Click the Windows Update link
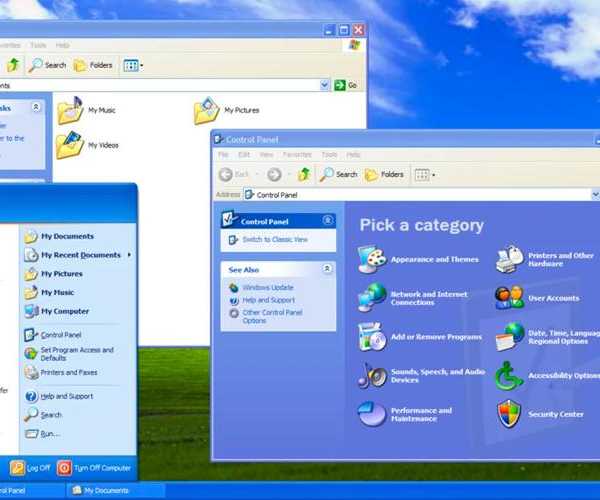600x500 pixels. pyautogui.click(x=269, y=287)
